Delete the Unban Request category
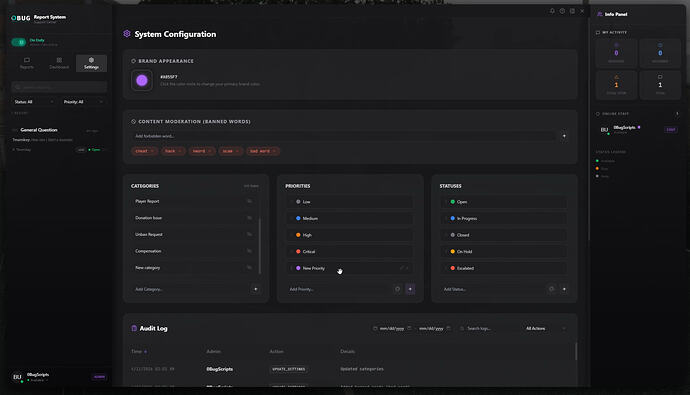This screenshot has height=395, width=690. [x=250, y=234]
